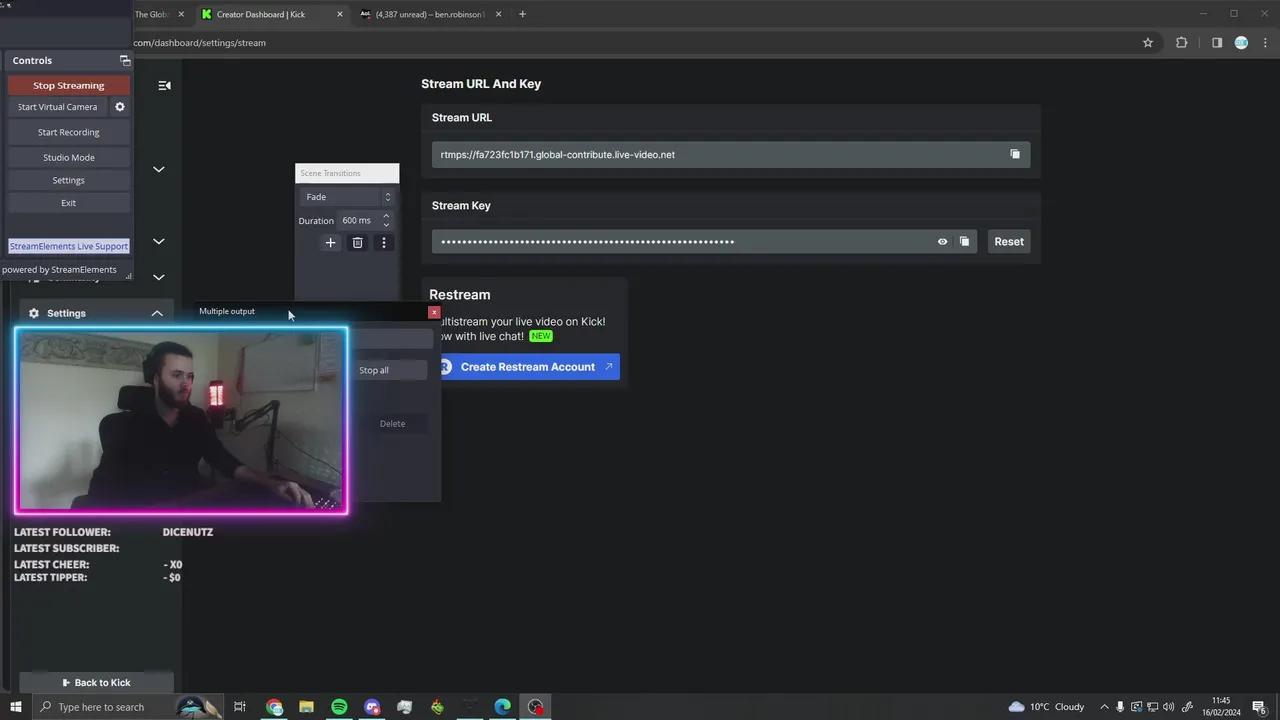Click Exit in the OBS Controls dock

(69, 203)
